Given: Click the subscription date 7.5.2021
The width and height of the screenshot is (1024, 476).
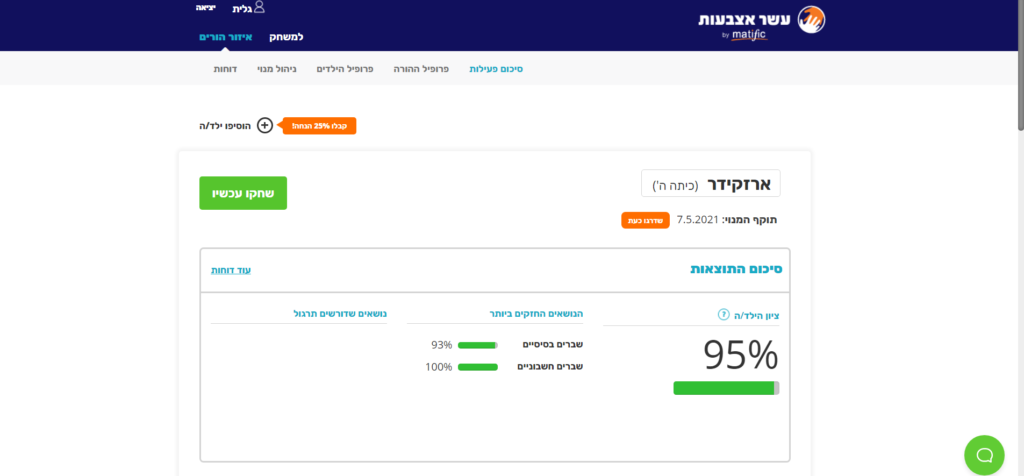Looking at the screenshot, I should click(x=697, y=220).
